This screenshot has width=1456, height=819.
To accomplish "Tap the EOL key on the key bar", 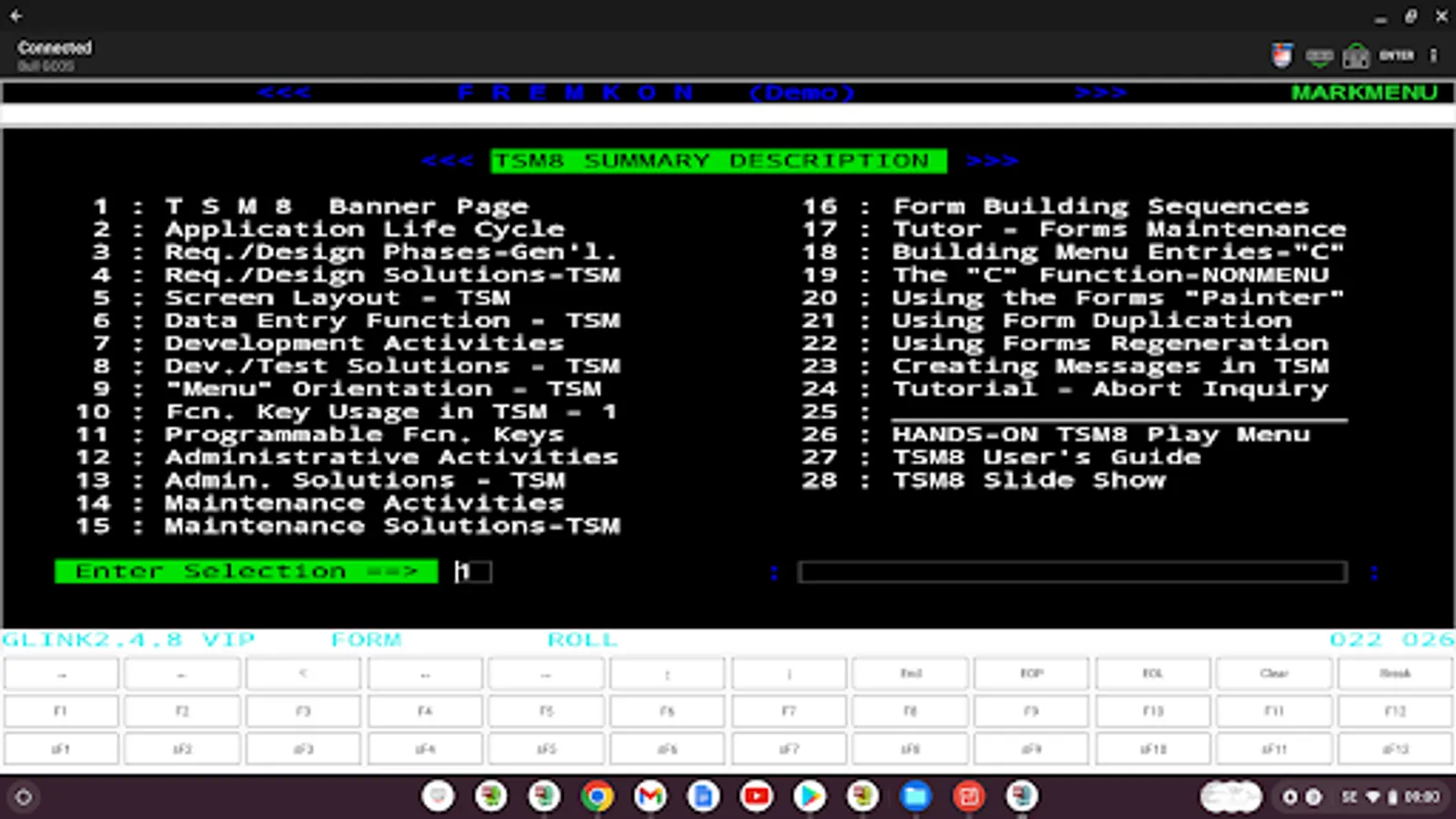I will tap(1153, 673).
